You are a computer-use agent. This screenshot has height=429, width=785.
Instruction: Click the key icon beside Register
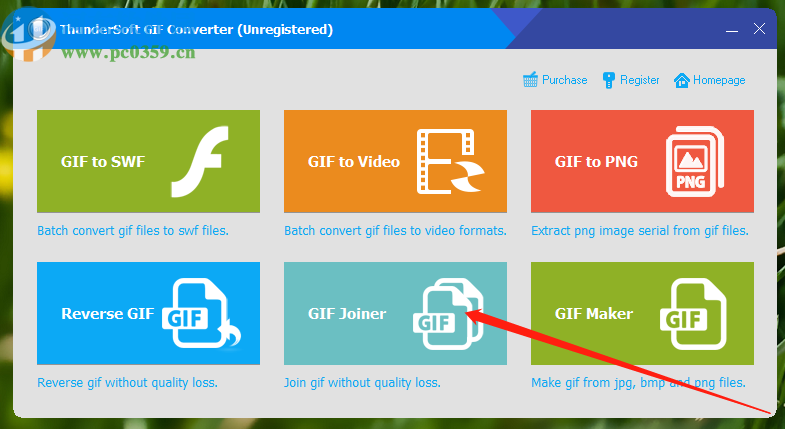click(608, 80)
